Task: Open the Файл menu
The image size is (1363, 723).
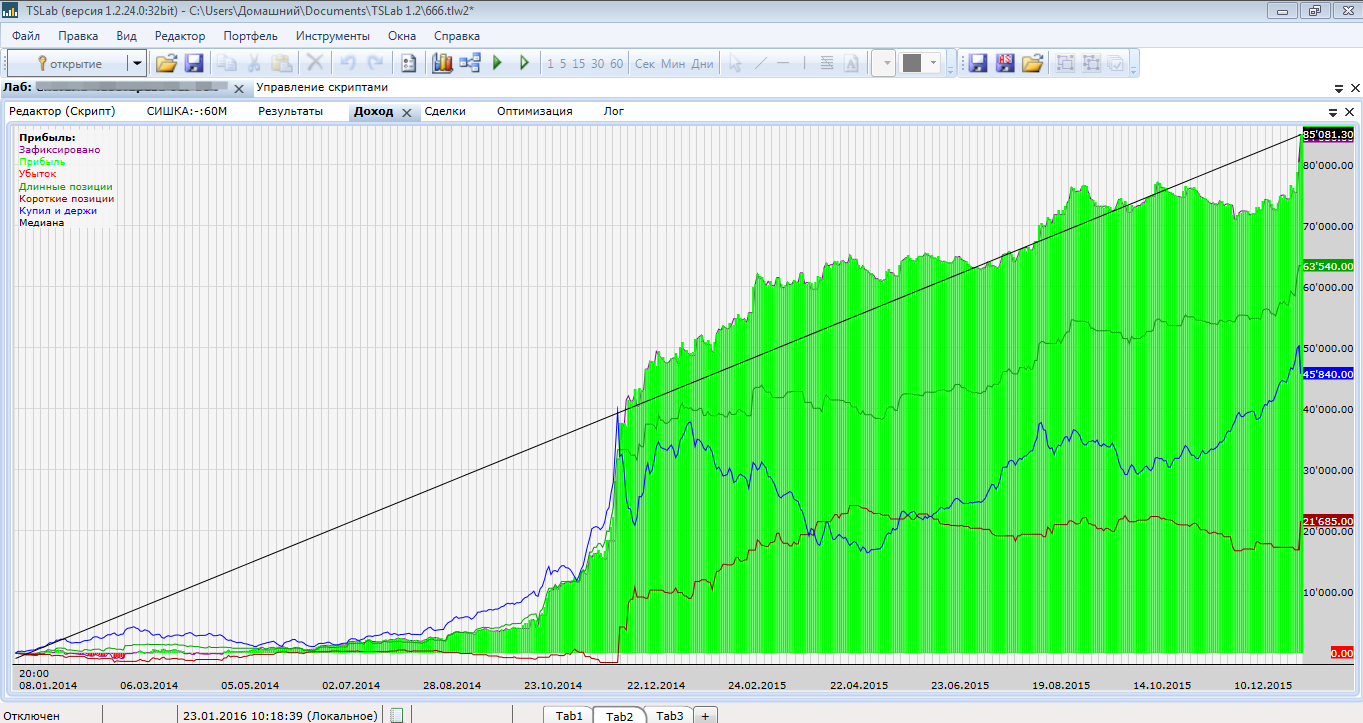Action: click(27, 35)
